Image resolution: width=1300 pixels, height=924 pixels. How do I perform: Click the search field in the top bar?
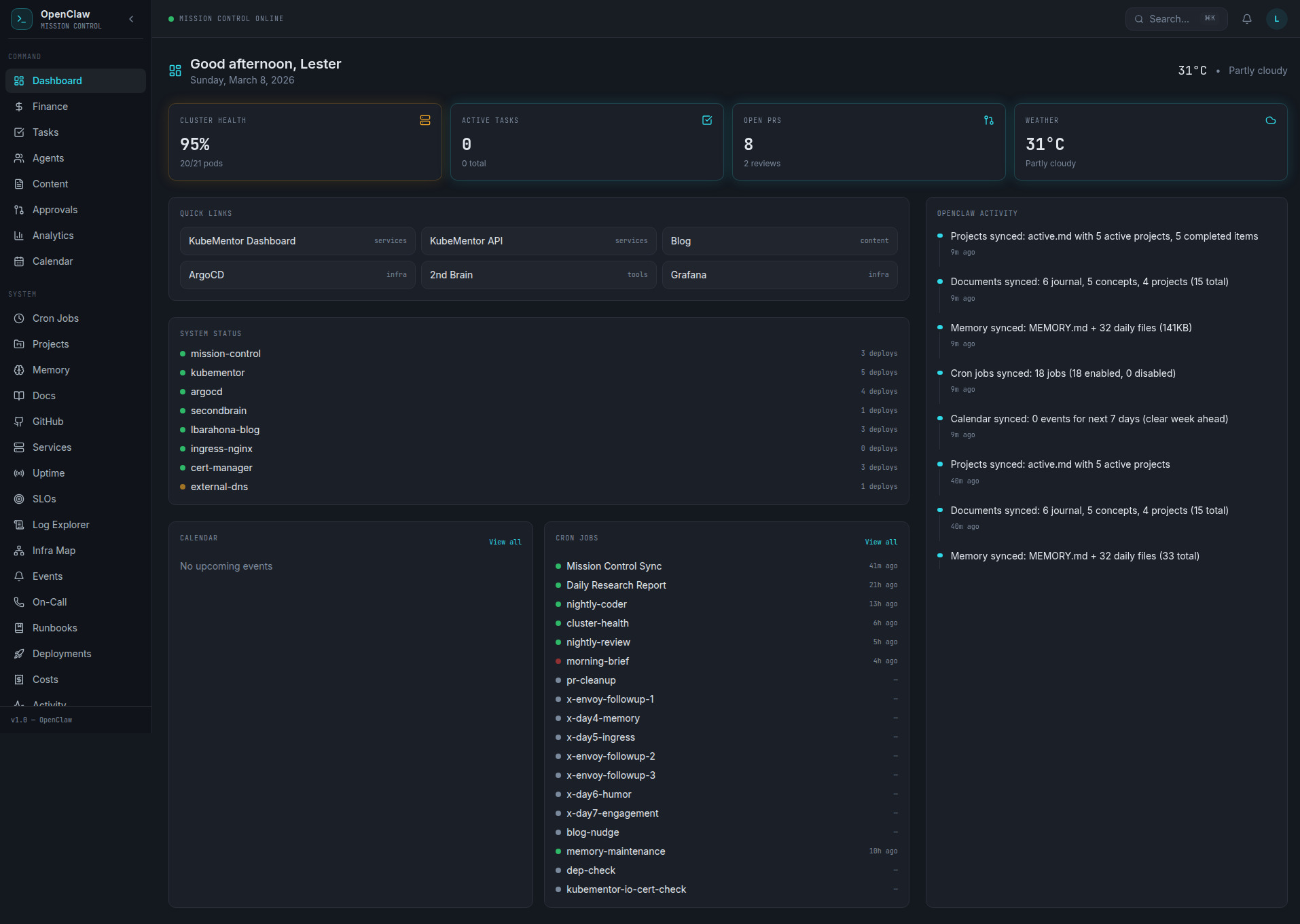(x=1176, y=19)
